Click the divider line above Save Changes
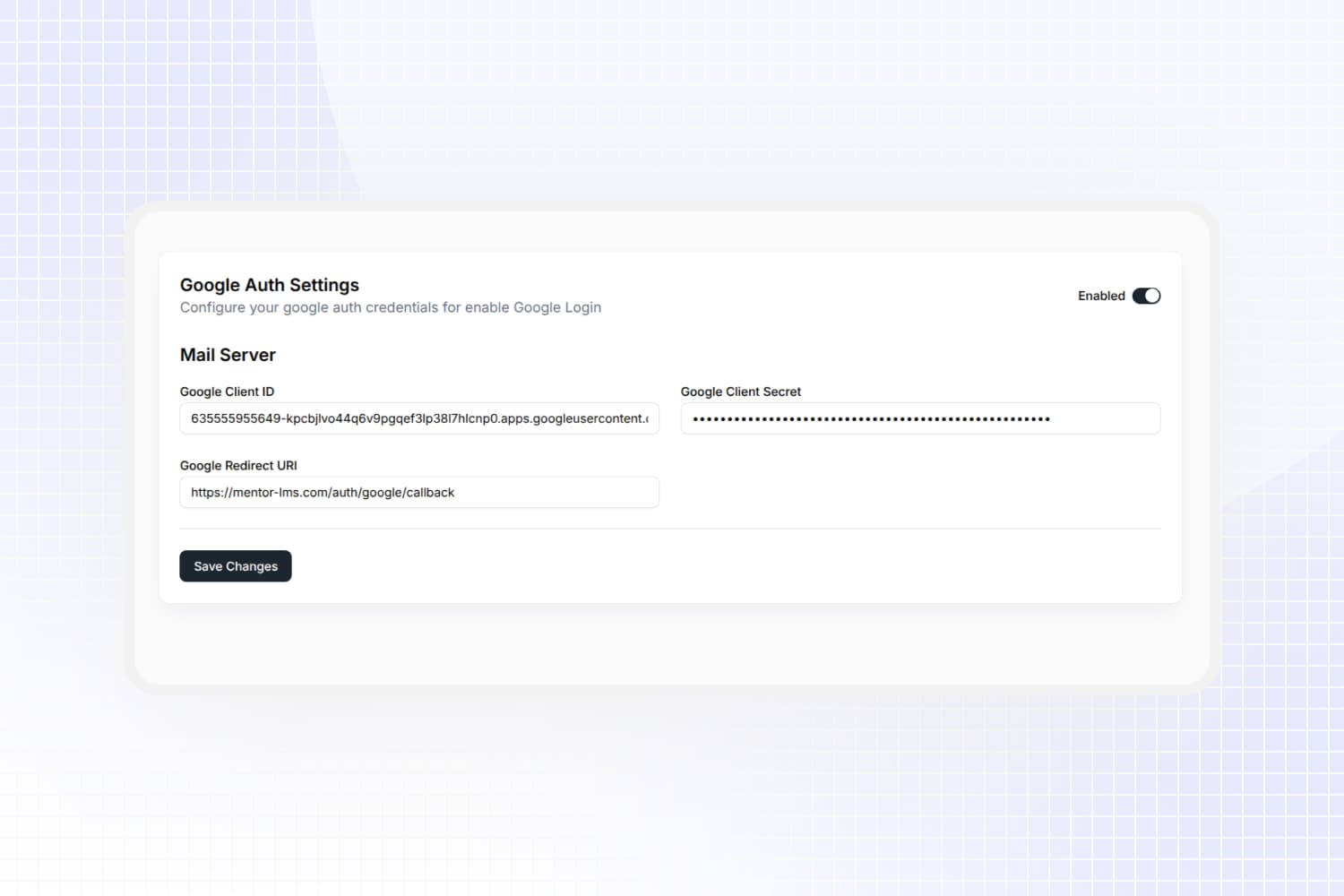Screen dimensions: 1344x896 [669, 529]
